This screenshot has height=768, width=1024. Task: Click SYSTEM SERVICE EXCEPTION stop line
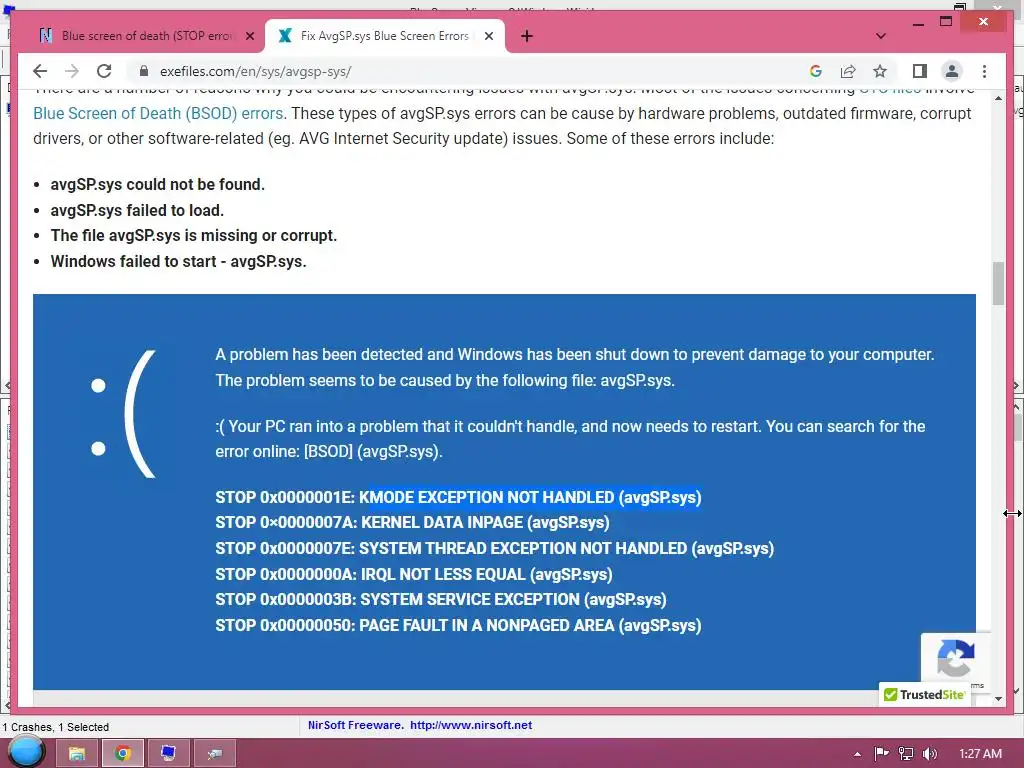[x=441, y=600]
